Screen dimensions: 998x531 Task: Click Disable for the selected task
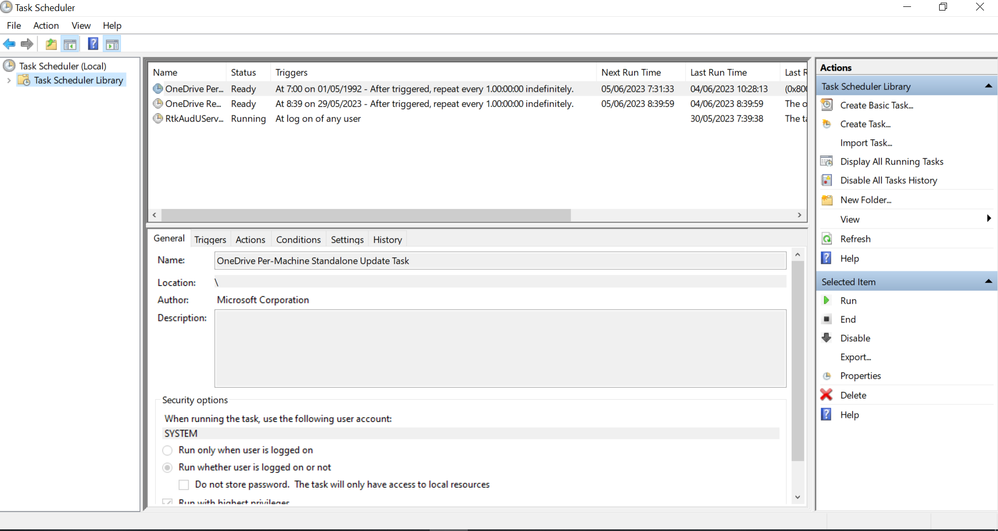pos(855,338)
